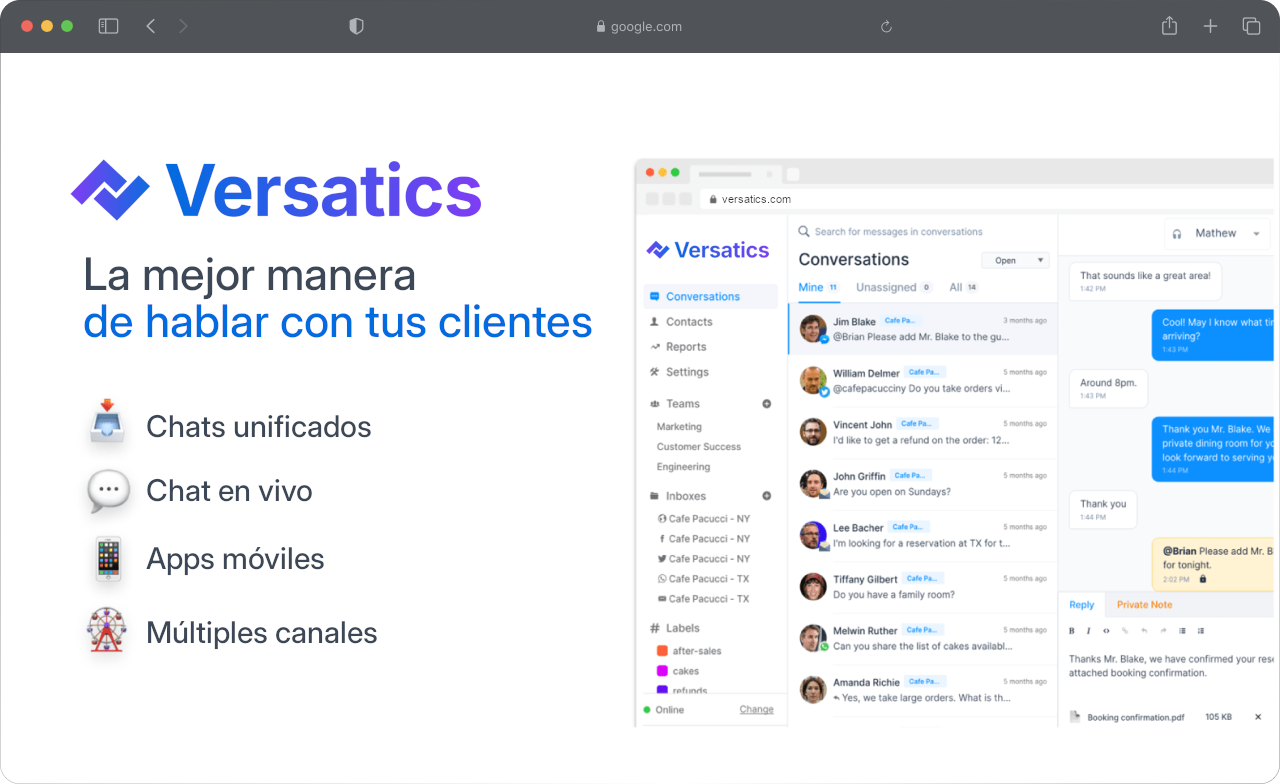Open the Facebook Cafe Pacucci - NY inbox

704,539
